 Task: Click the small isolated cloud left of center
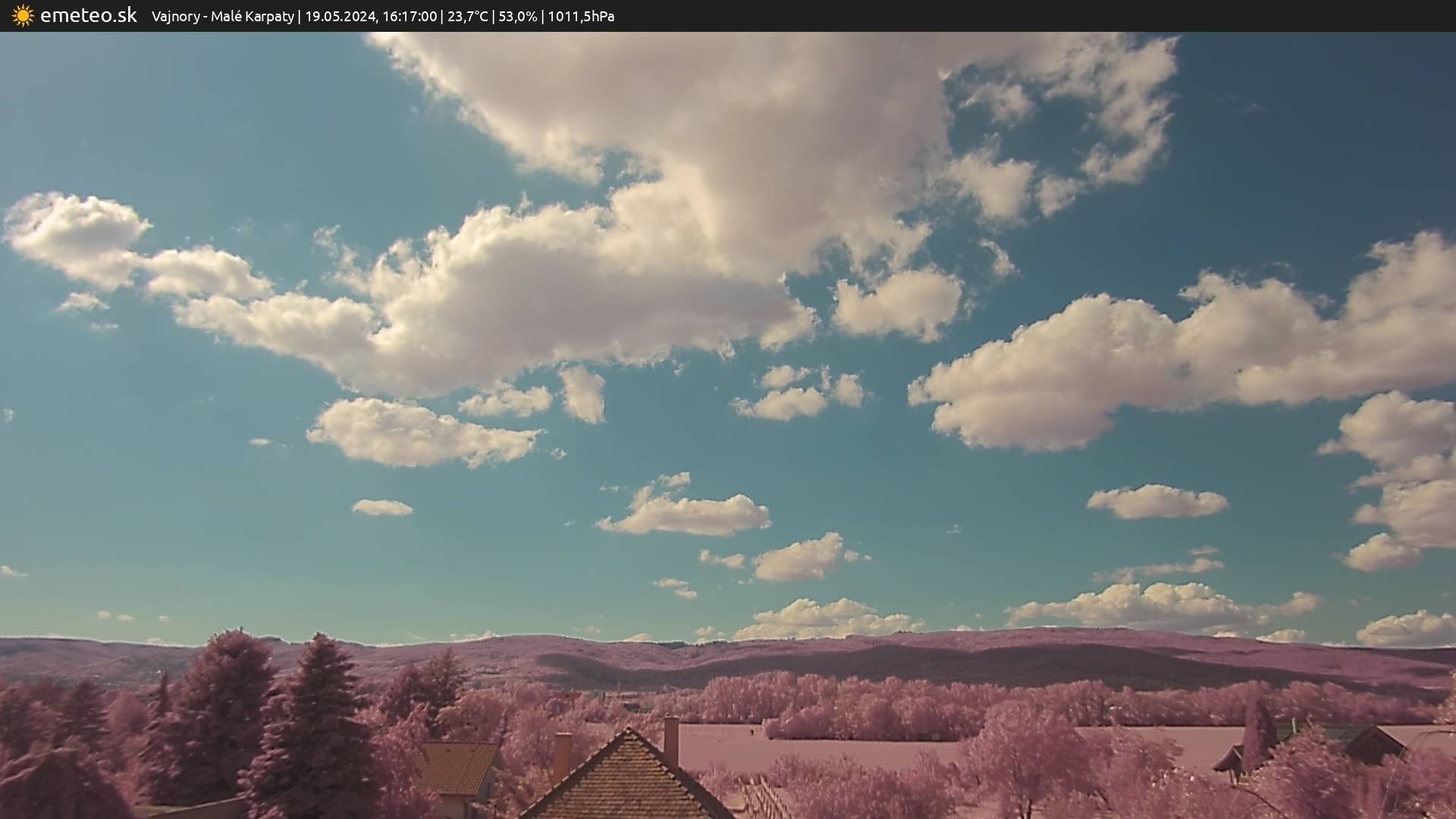(382, 507)
